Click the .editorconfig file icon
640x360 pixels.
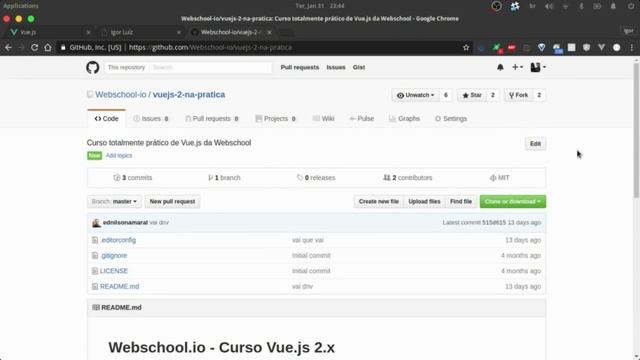(95, 240)
